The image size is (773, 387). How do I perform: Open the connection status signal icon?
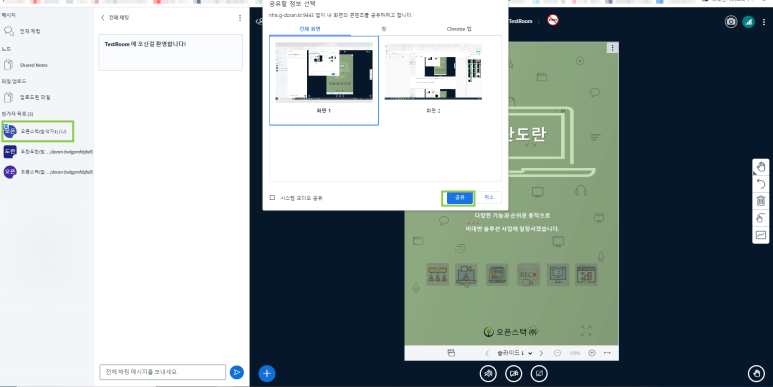tap(748, 22)
